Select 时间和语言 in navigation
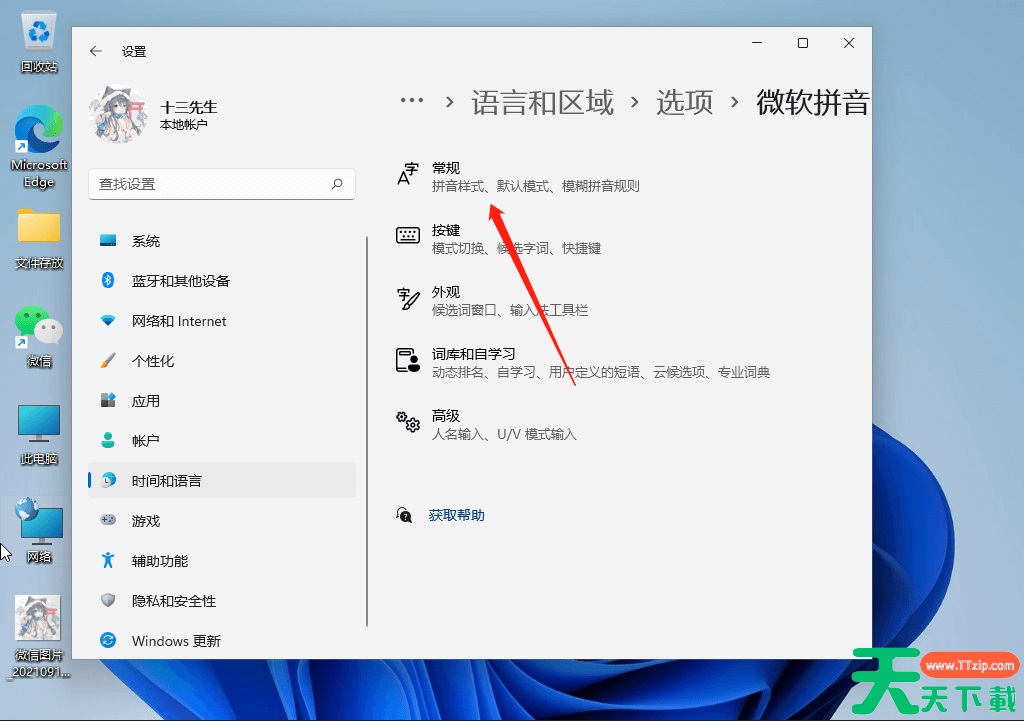 222,480
